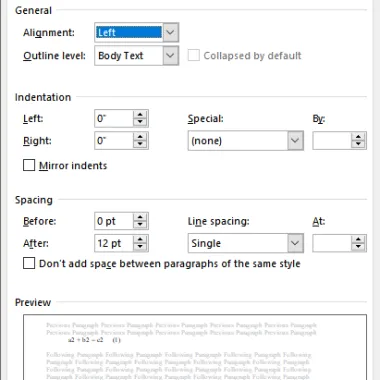The image size is (380, 380).
Task: Increase Right indentation with up arrow
Action: coord(140,137)
